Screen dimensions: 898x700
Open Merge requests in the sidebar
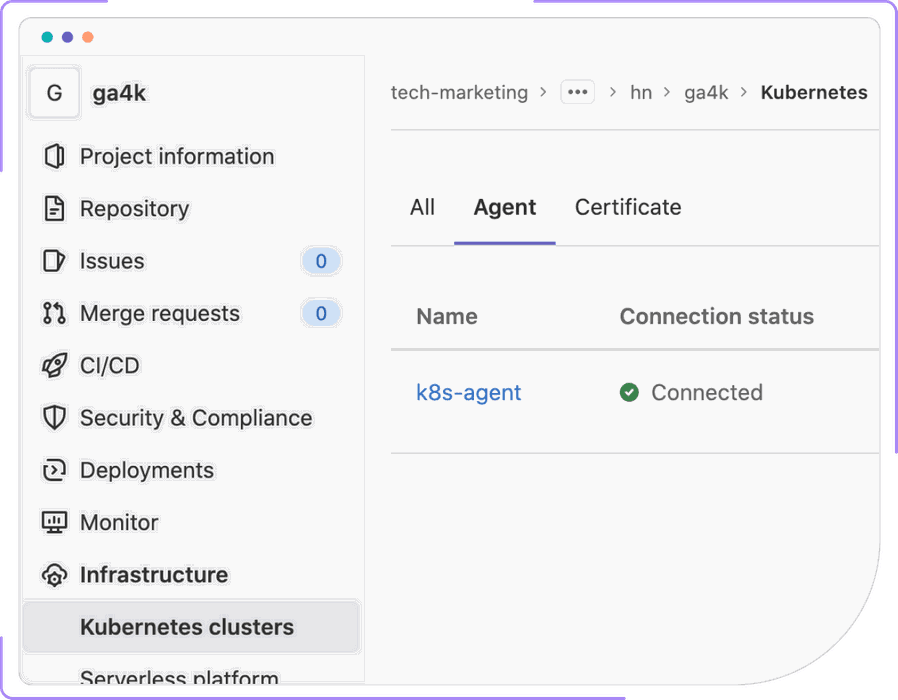pos(160,313)
